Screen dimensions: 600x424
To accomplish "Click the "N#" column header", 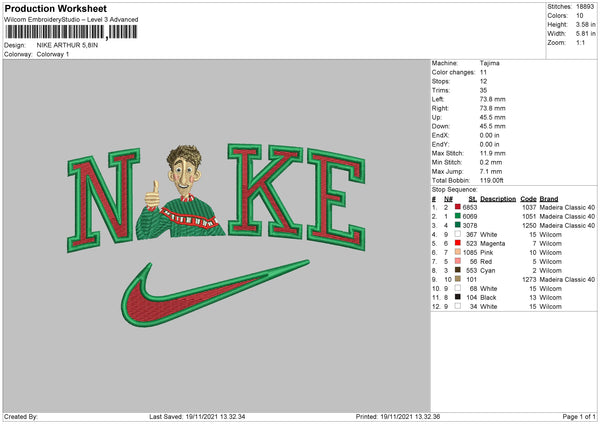I will coord(448,199).
